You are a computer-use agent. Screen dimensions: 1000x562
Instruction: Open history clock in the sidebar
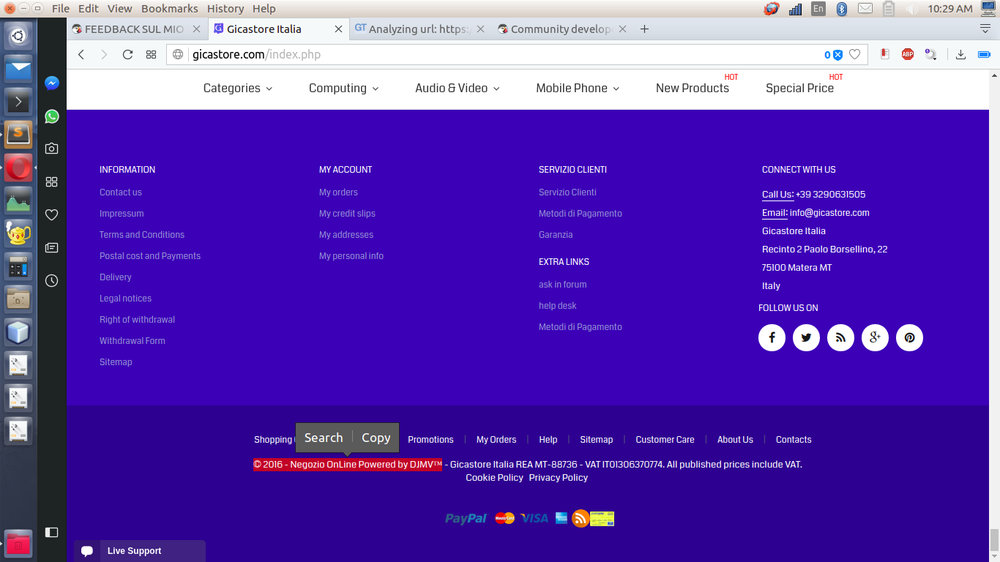[52, 281]
